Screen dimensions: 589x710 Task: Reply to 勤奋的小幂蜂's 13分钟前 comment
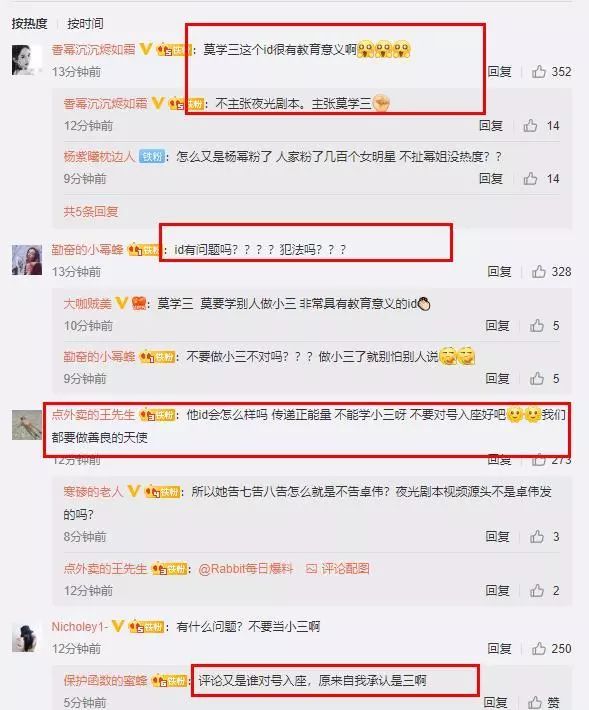coord(499,271)
